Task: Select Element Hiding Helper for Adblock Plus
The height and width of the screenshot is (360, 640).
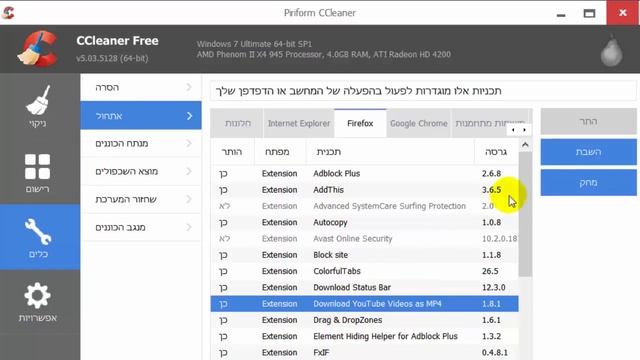Action: coord(364,336)
